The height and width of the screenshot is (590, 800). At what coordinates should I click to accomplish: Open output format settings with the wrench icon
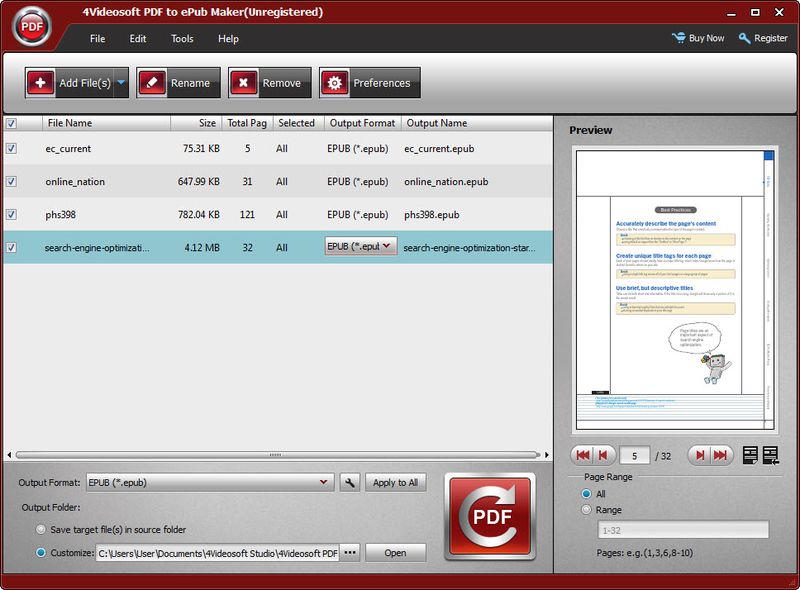tap(348, 481)
